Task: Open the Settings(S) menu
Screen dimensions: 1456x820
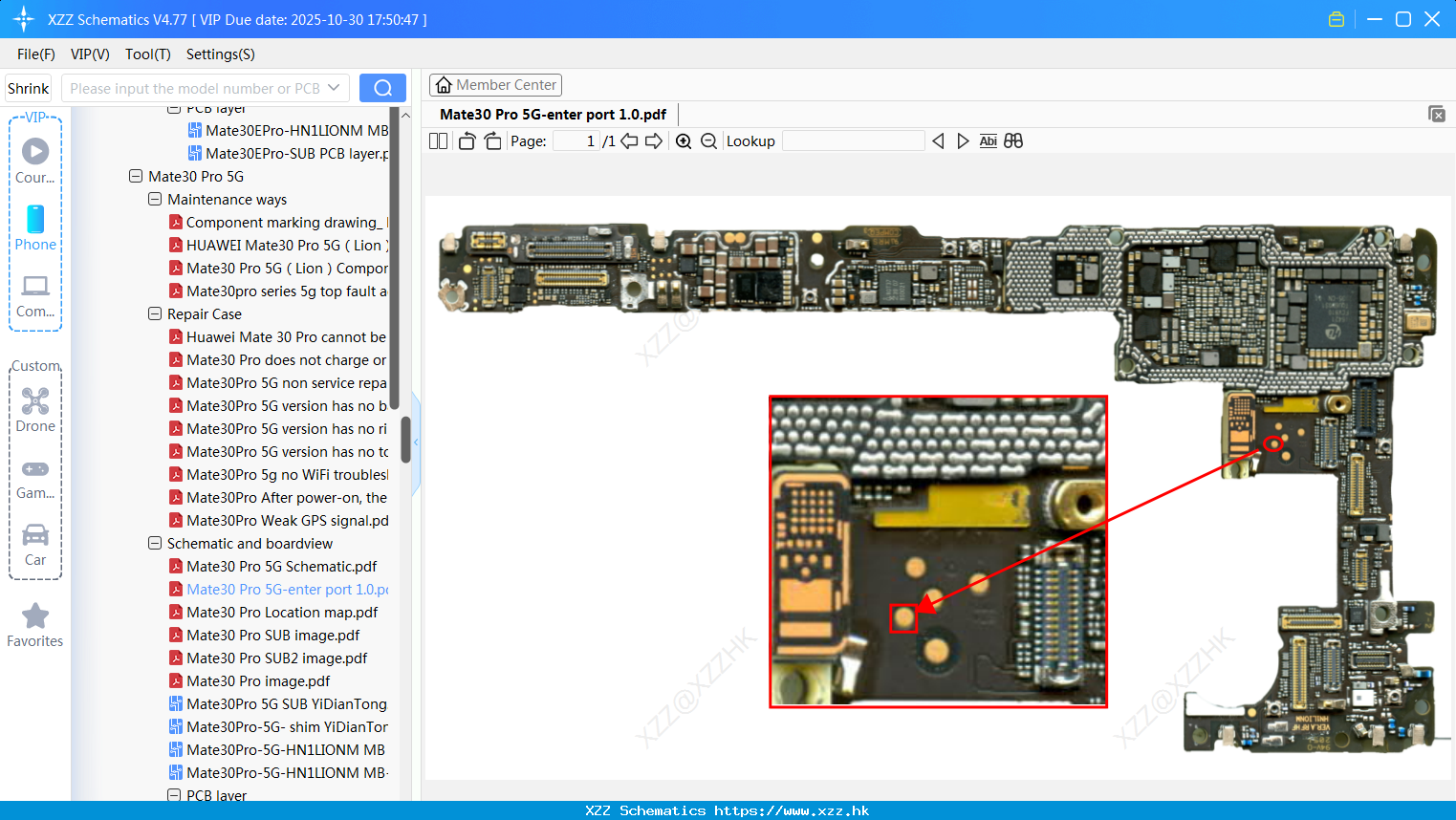Action: 221,54
